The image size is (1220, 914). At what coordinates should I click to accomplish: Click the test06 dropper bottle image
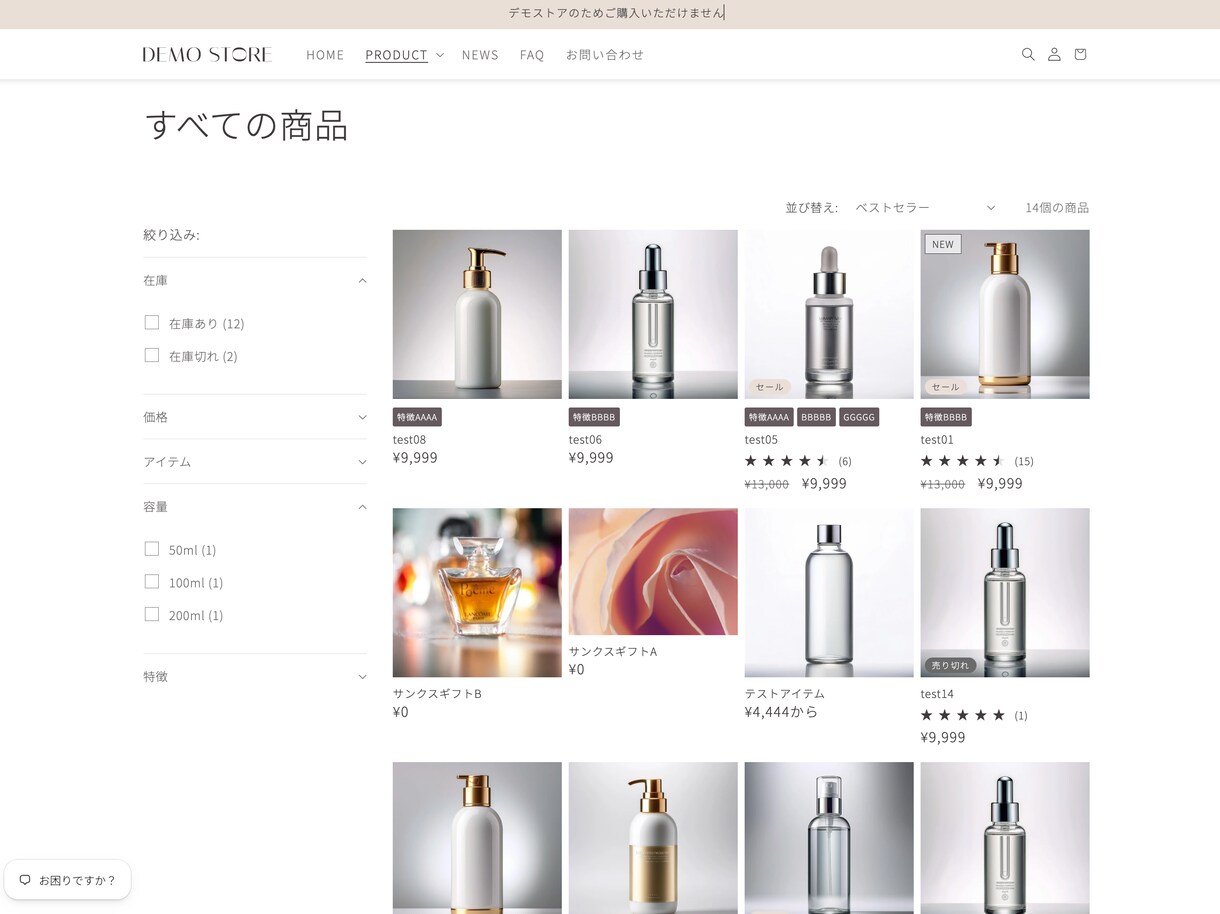tap(653, 314)
